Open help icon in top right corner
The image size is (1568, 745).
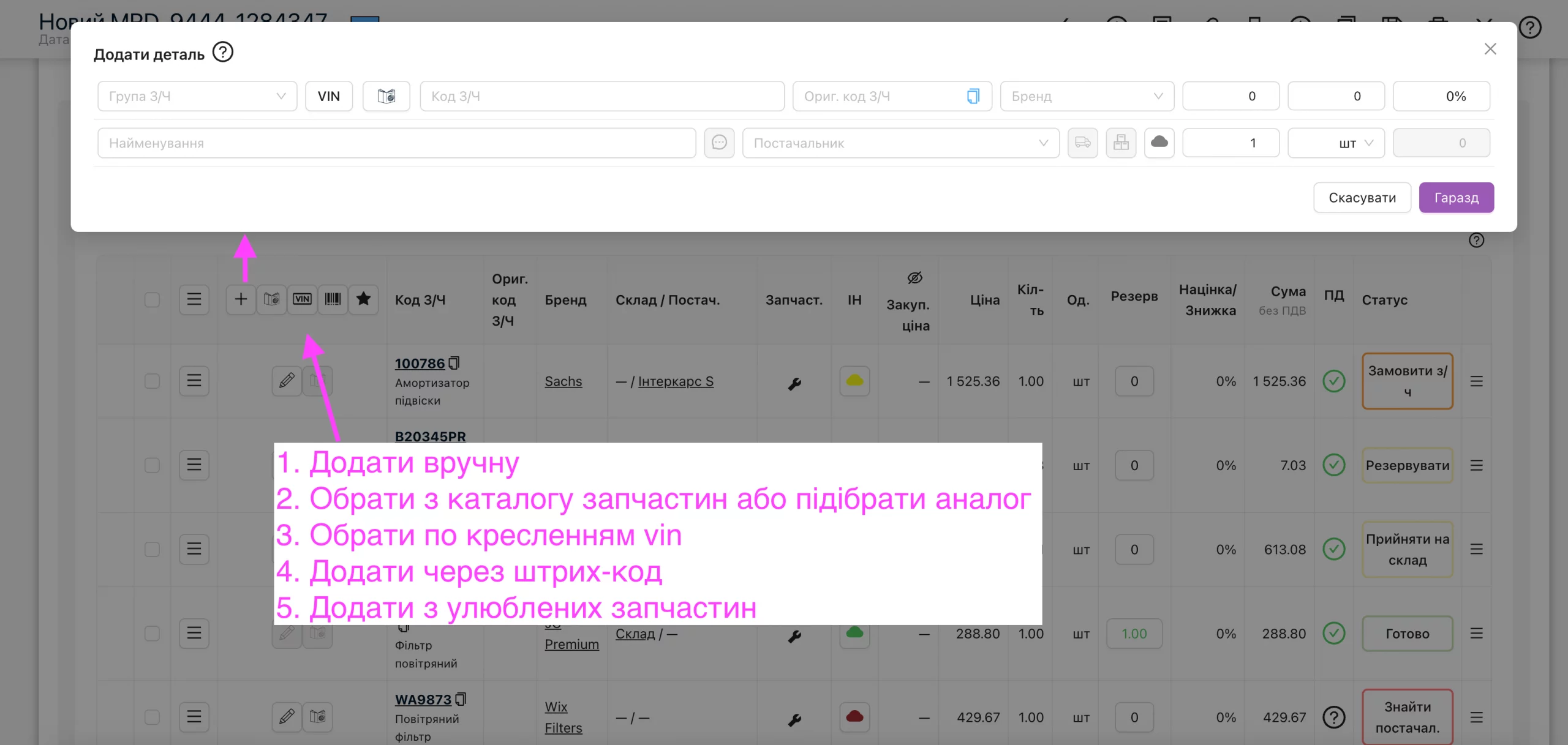point(1530,27)
